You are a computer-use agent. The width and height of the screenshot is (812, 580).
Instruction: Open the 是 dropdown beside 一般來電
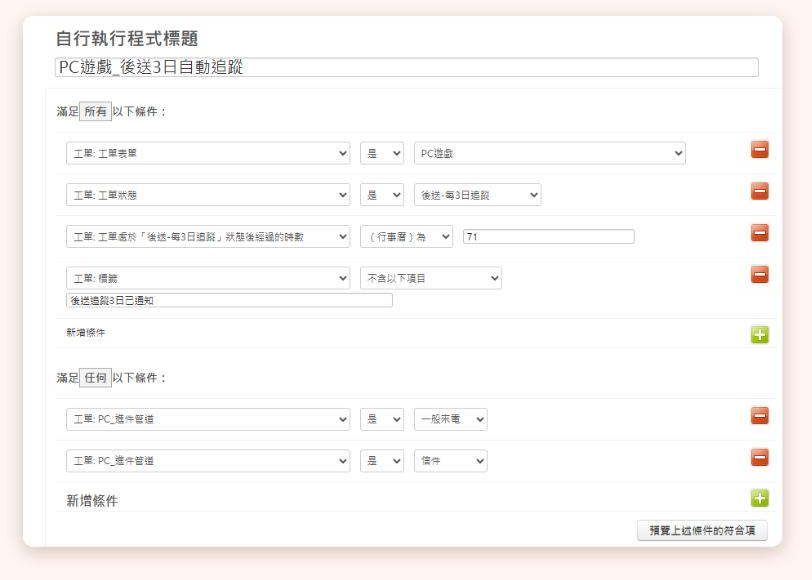382,419
